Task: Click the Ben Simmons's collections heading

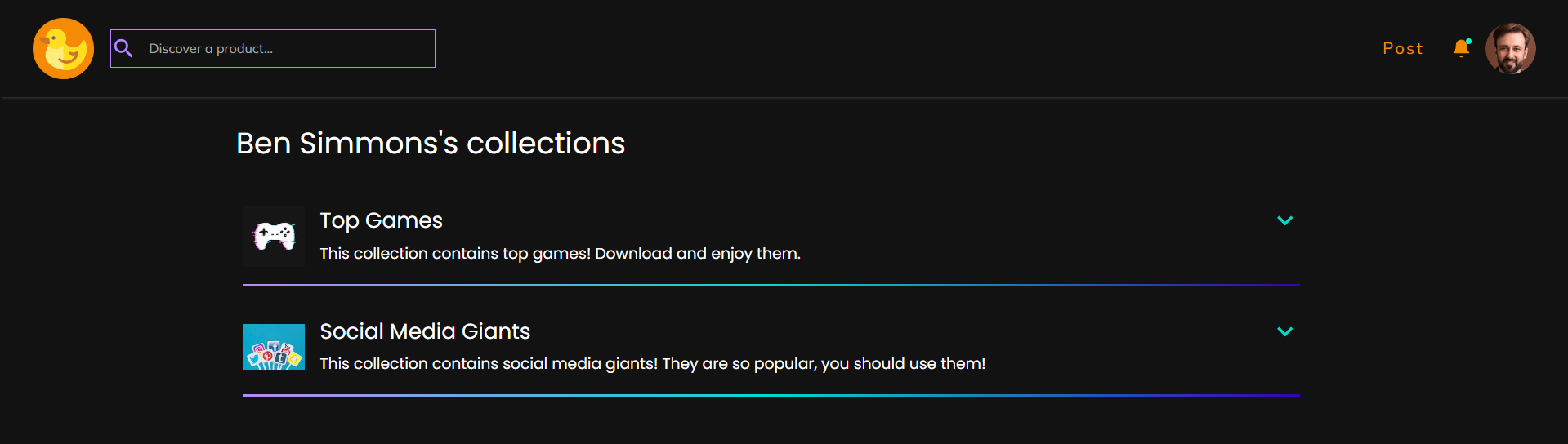Action: [431, 144]
